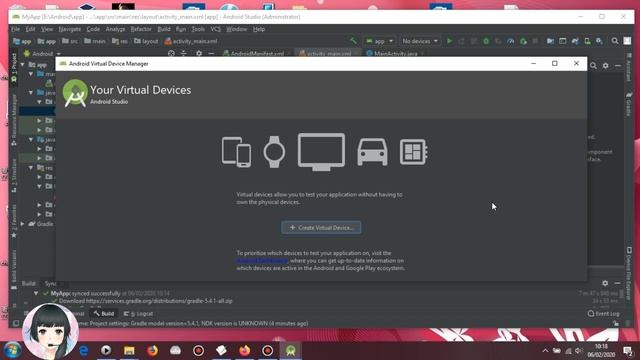The width and height of the screenshot is (640, 360).
Task: Collapse the manifests folder arrow
Action: click(31, 74)
